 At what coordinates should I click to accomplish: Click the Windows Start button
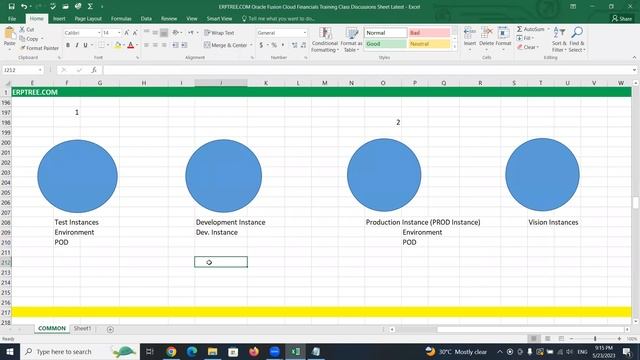[9, 351]
